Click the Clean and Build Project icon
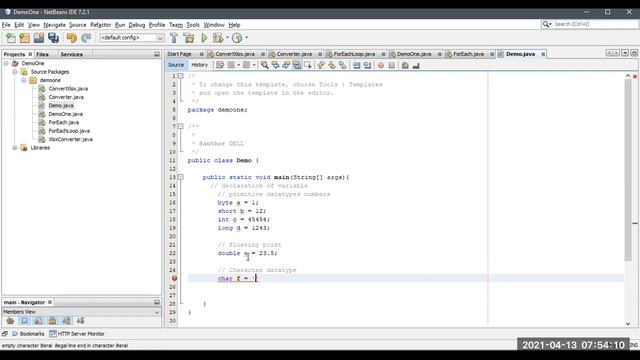 tap(189, 38)
